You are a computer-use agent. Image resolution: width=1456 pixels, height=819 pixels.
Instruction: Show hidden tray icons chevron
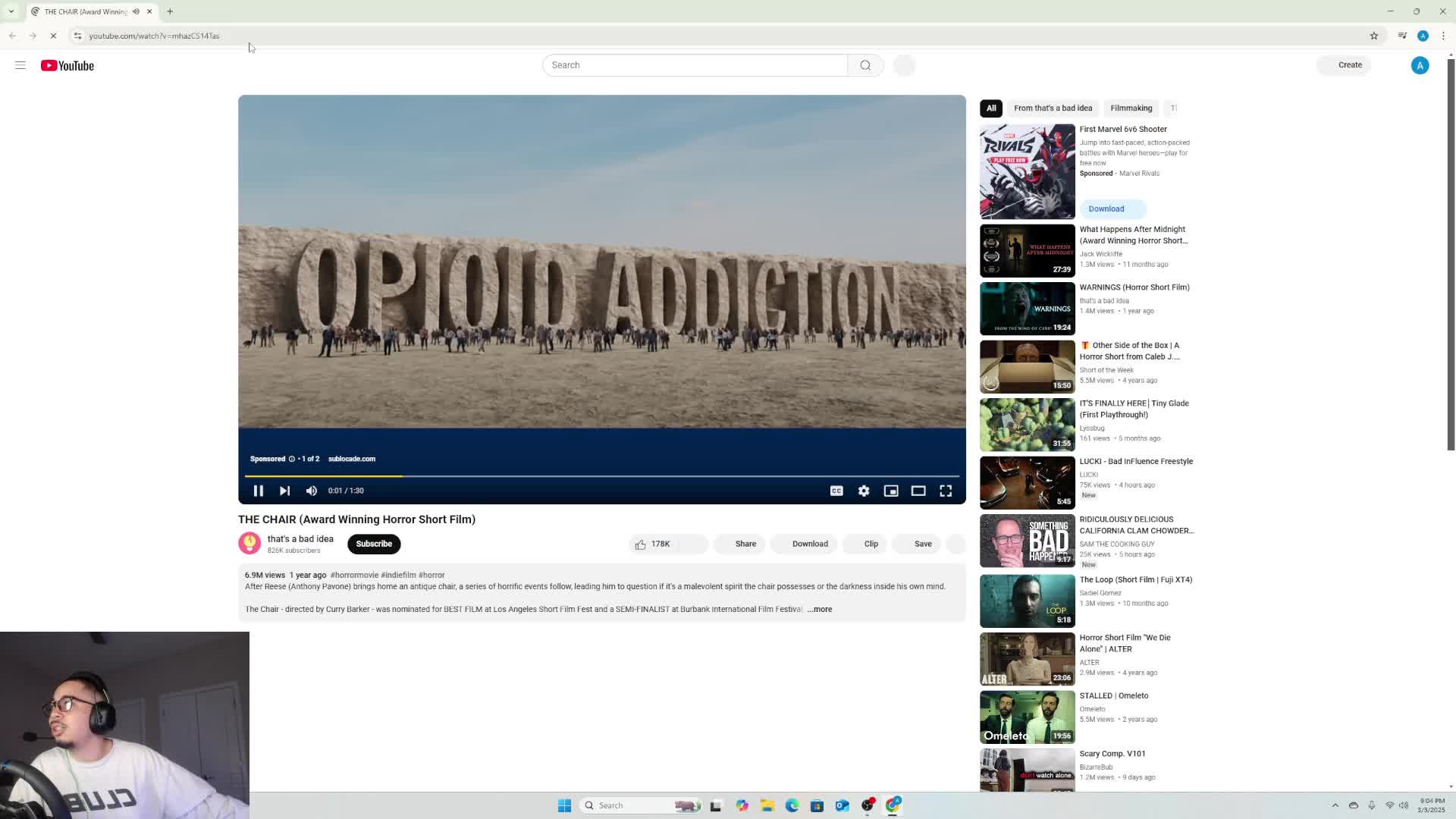coord(1335,805)
